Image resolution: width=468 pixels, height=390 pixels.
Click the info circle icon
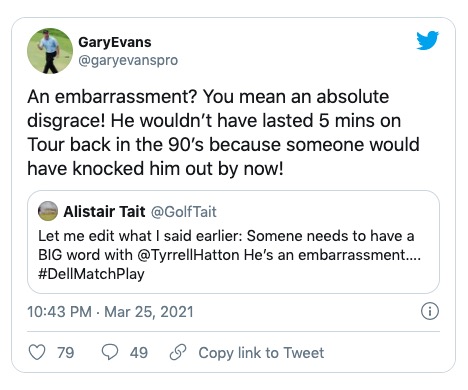point(430,311)
